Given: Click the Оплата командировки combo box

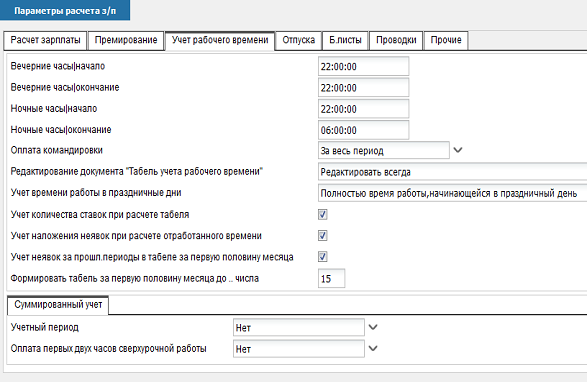Looking at the screenshot, I should (383, 151).
